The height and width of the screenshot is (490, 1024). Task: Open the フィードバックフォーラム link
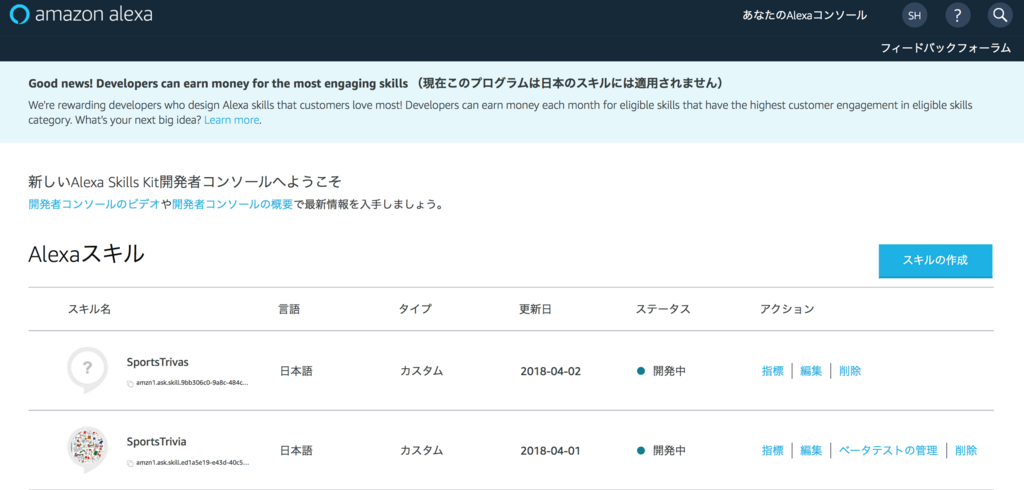click(x=946, y=48)
